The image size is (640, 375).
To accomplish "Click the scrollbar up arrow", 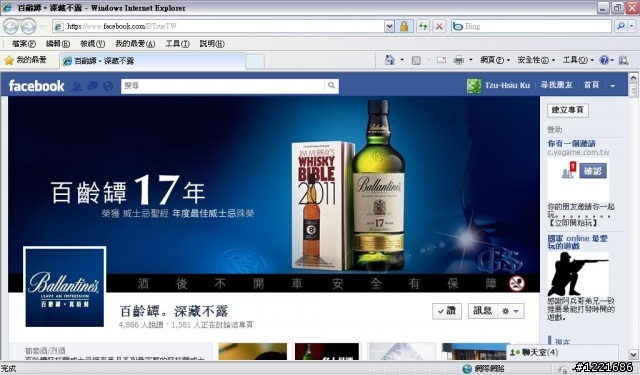I will point(633,78).
